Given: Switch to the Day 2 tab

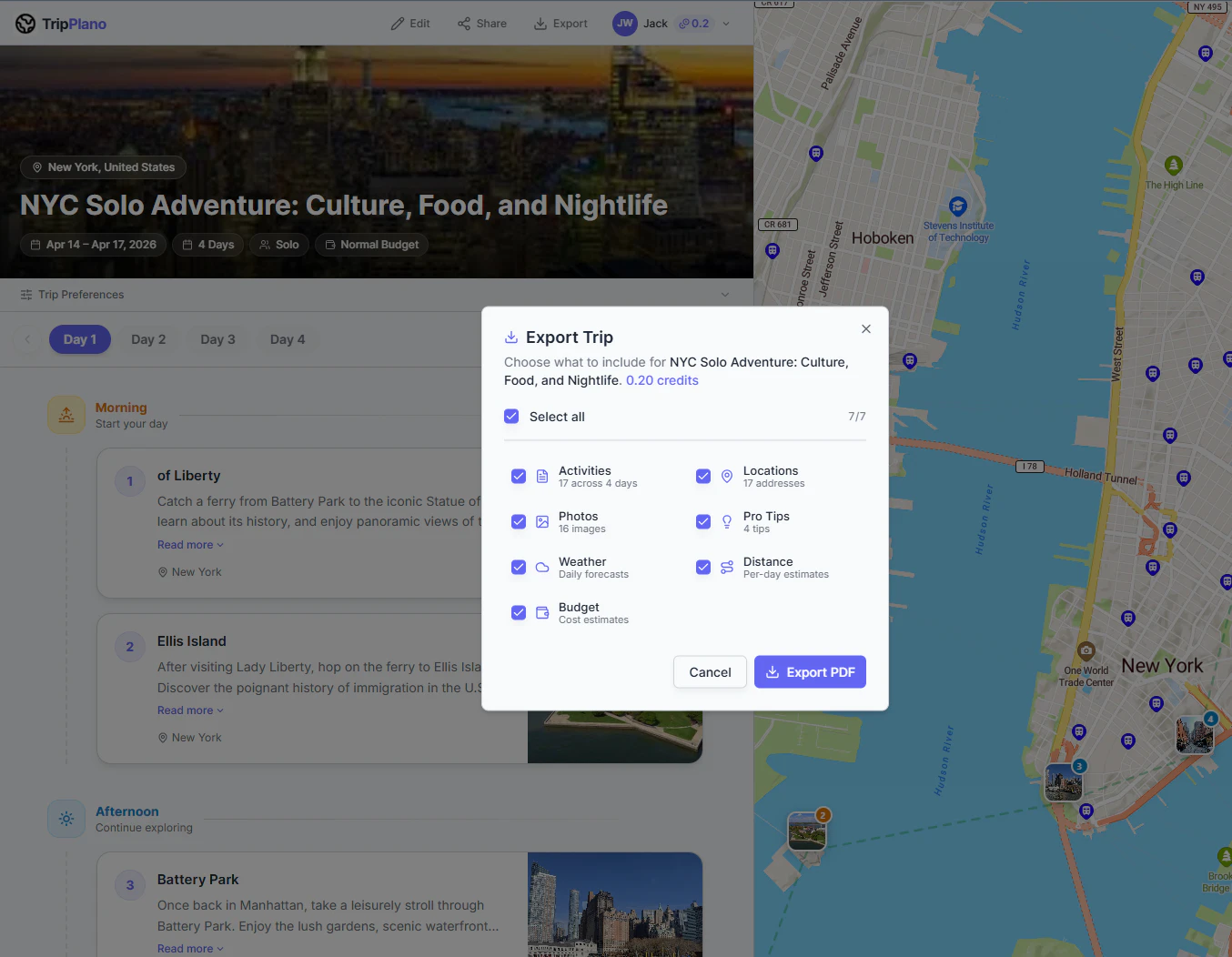Looking at the screenshot, I should coord(148,339).
